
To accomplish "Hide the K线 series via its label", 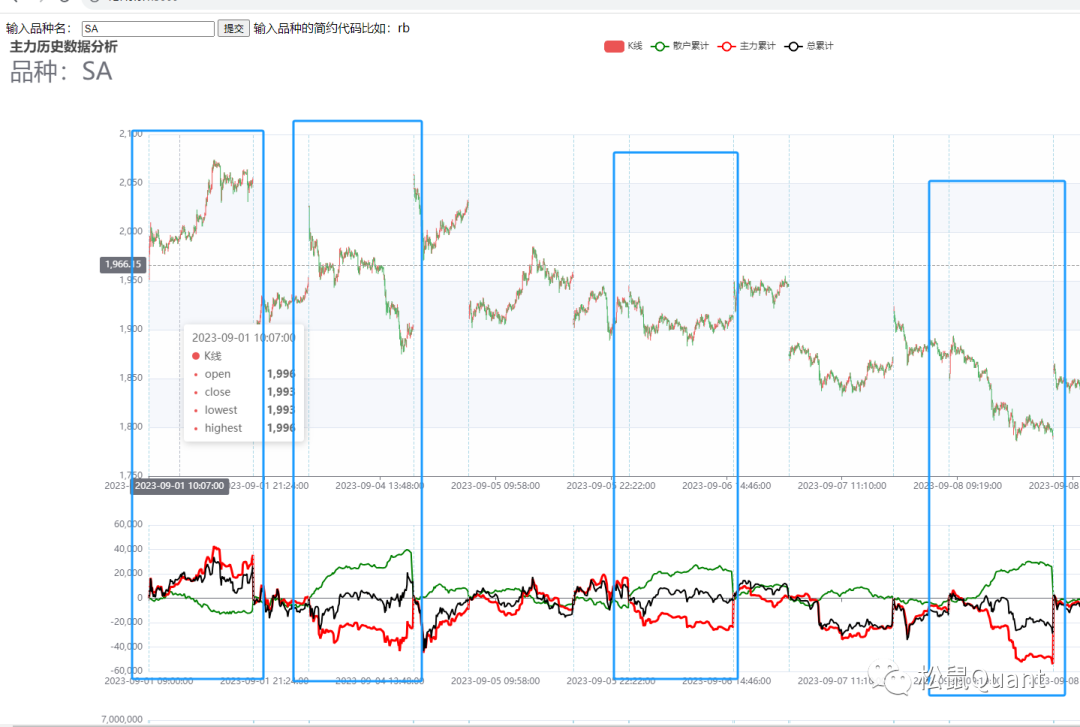I will (636, 46).
